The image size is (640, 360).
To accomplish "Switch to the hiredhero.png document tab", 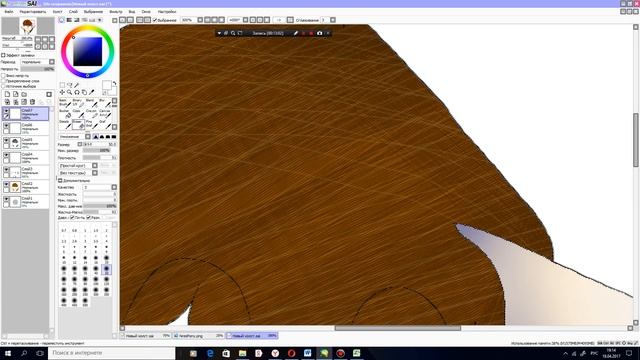I will [x=199, y=336].
